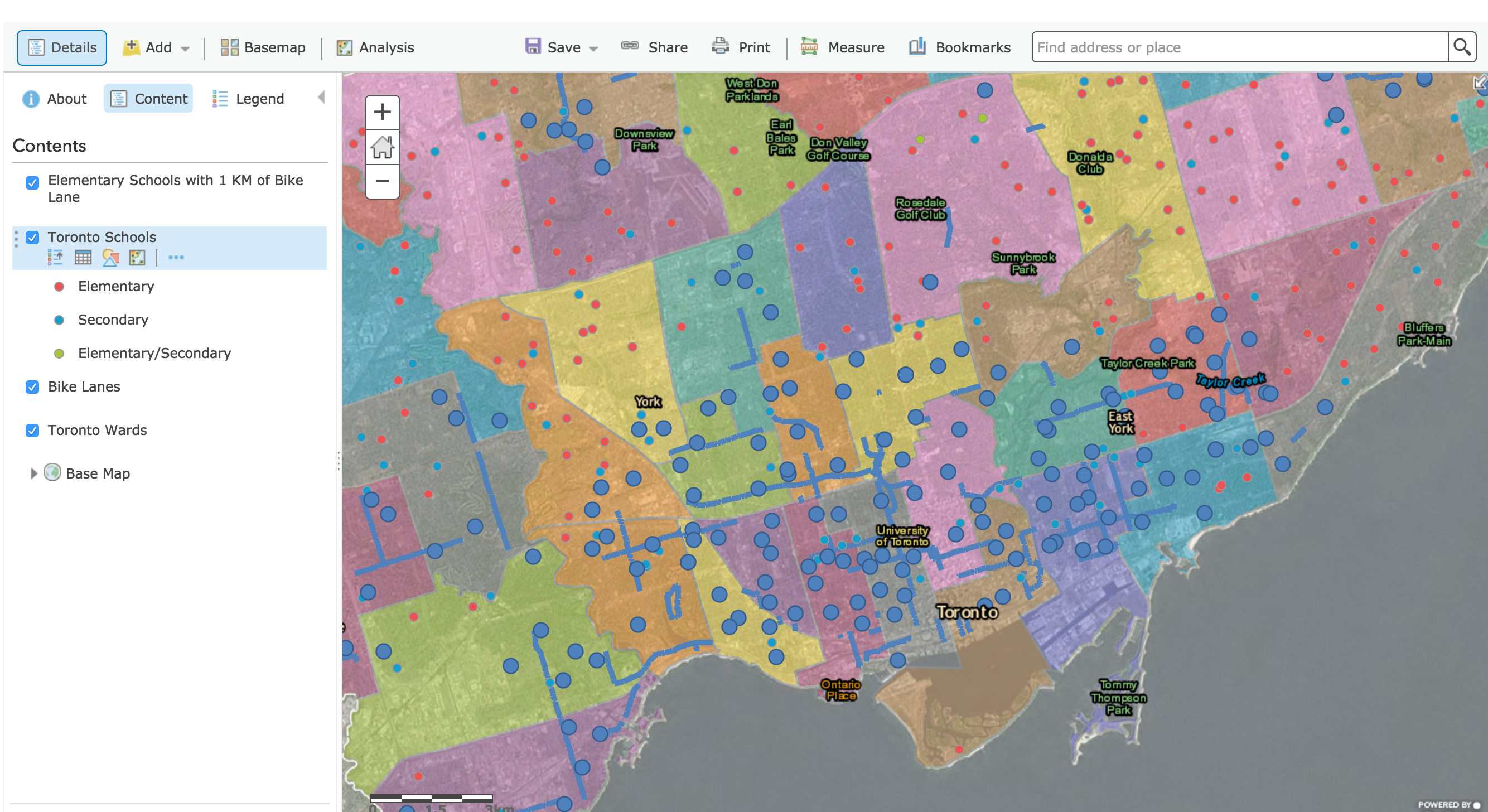Click the default extent home button
Screen dimensions: 1488x812
383,147
